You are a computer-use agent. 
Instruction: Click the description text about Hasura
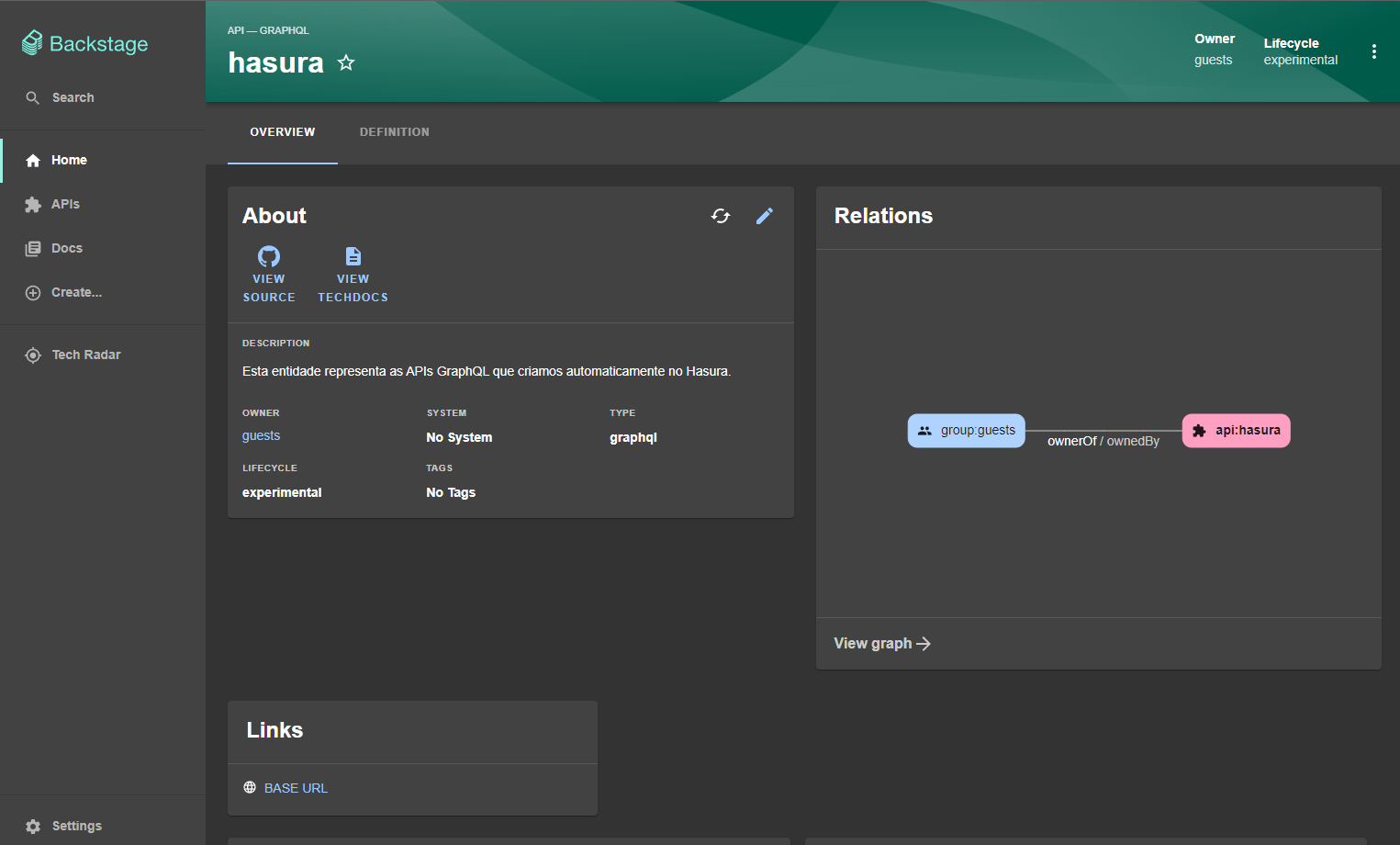487,371
